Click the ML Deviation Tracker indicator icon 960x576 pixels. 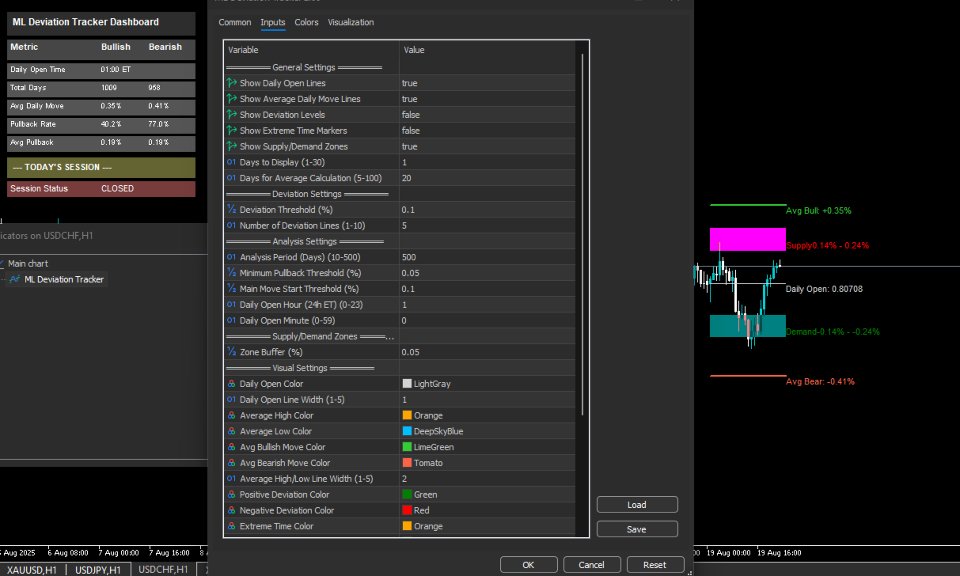(x=15, y=279)
